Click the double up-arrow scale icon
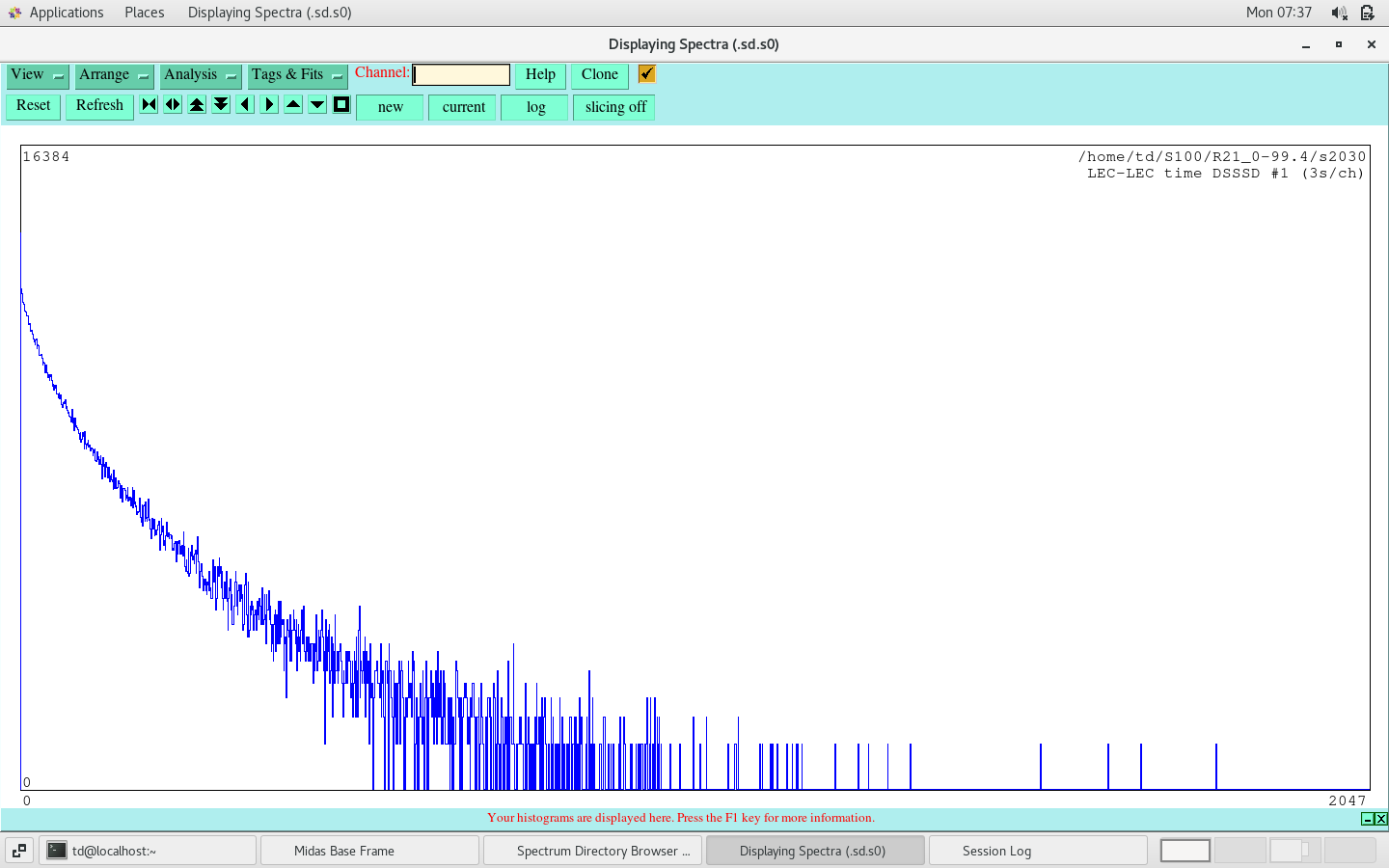 [x=197, y=105]
